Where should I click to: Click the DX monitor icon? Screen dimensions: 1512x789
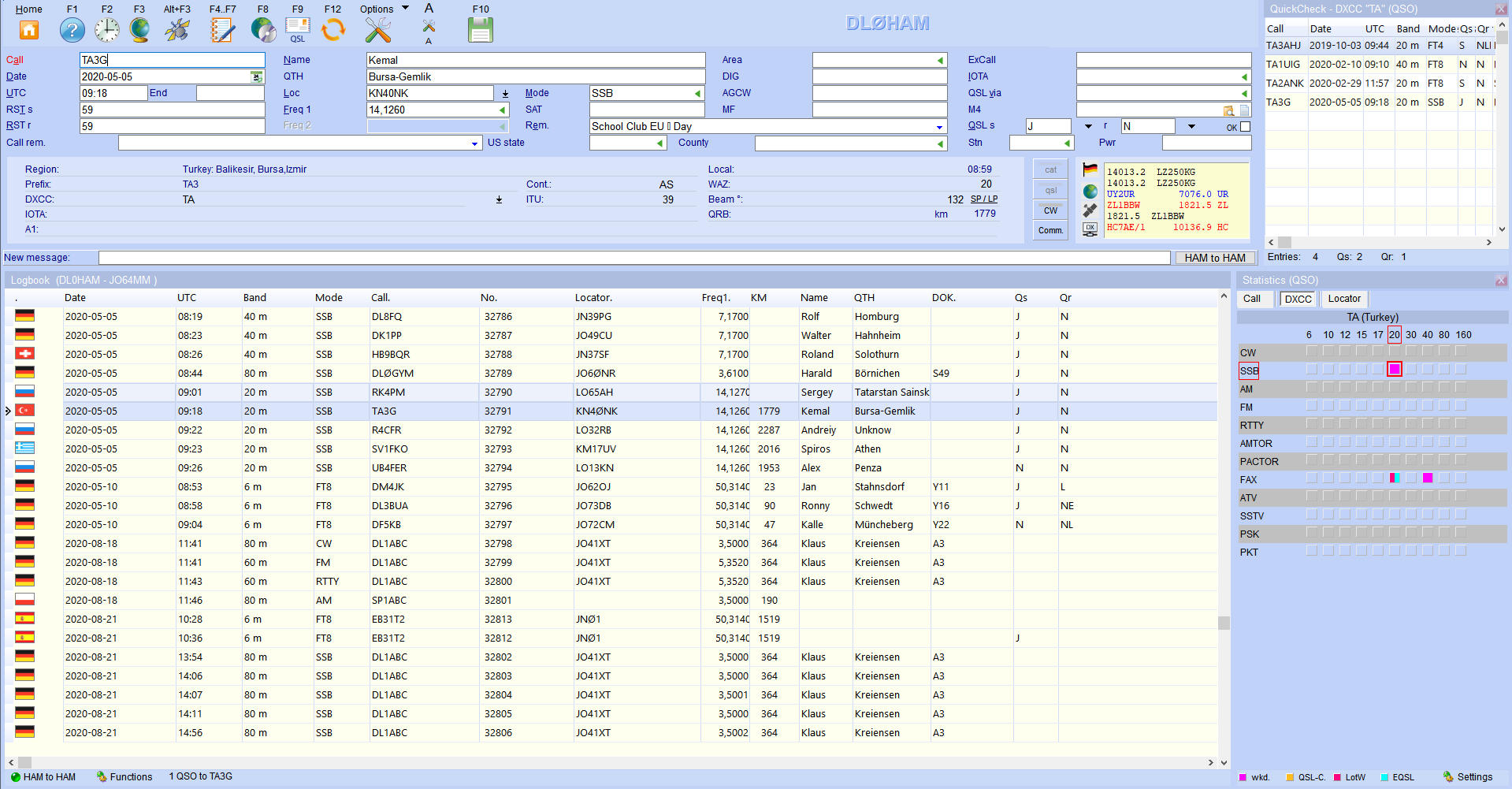click(1090, 229)
